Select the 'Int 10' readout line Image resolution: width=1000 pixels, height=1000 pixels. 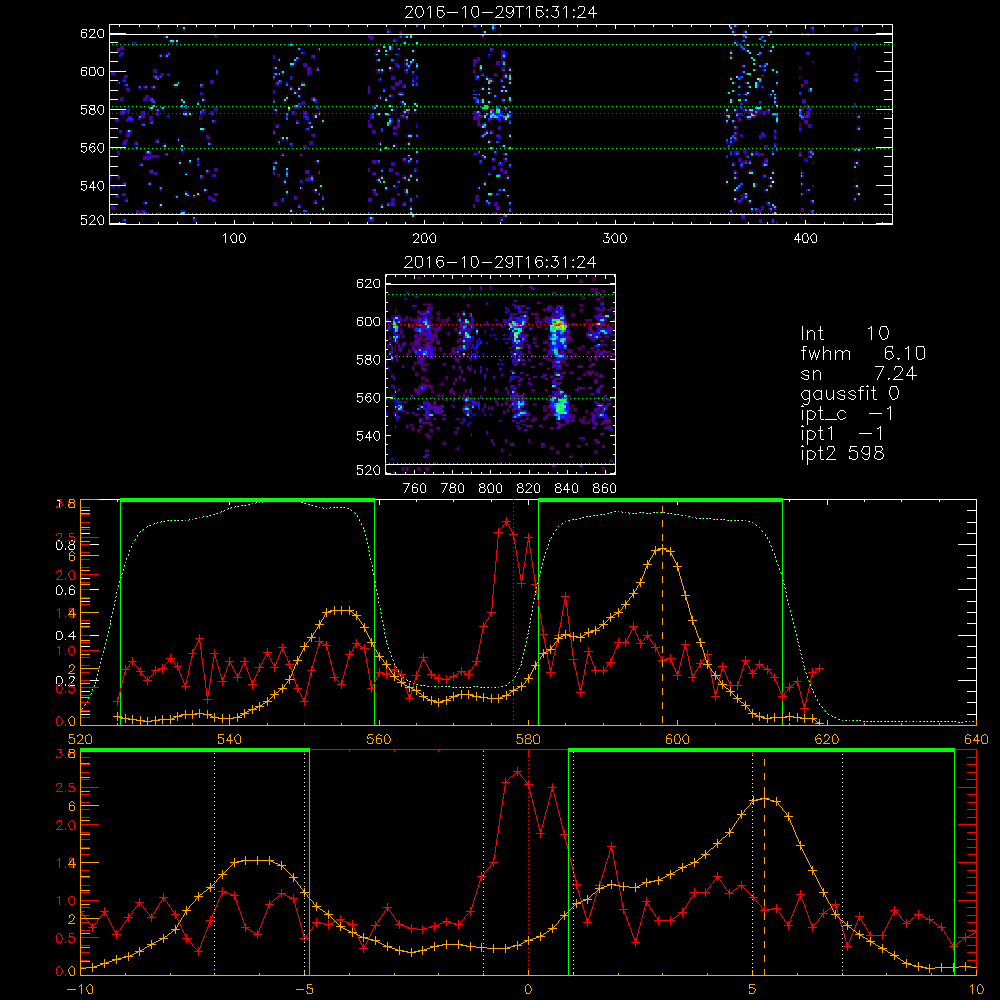[845, 333]
